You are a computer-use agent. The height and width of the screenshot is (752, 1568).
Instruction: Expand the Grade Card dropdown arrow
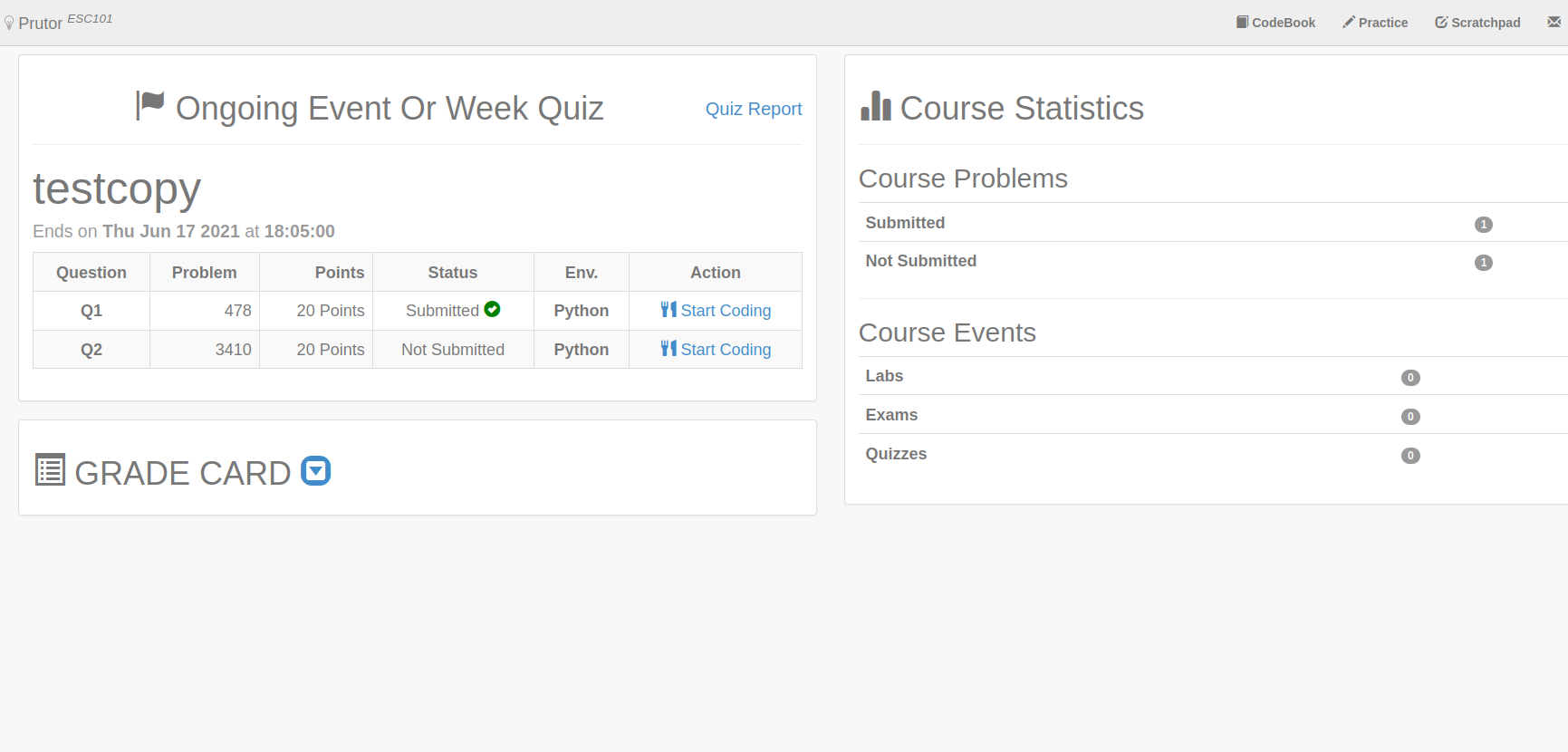click(315, 471)
